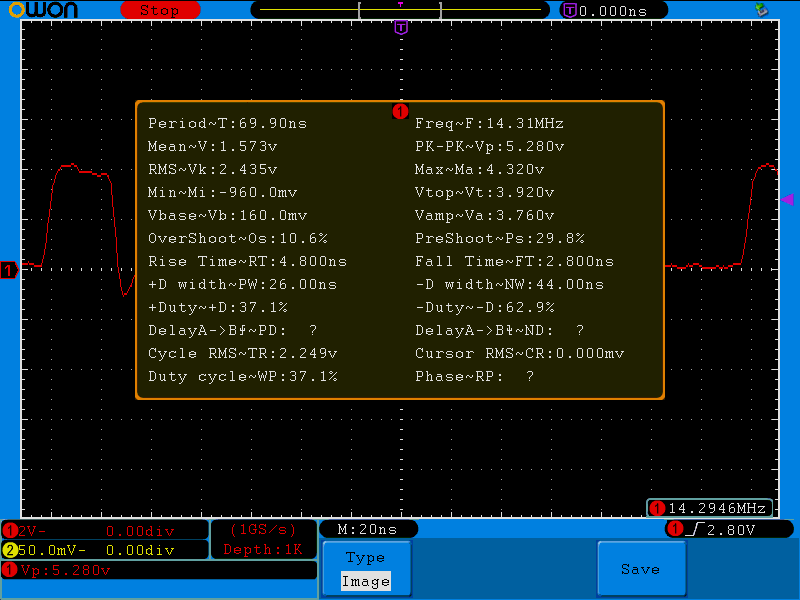Click the 14.2946MHz frequency counter readout
The height and width of the screenshot is (600, 800).
point(710,508)
